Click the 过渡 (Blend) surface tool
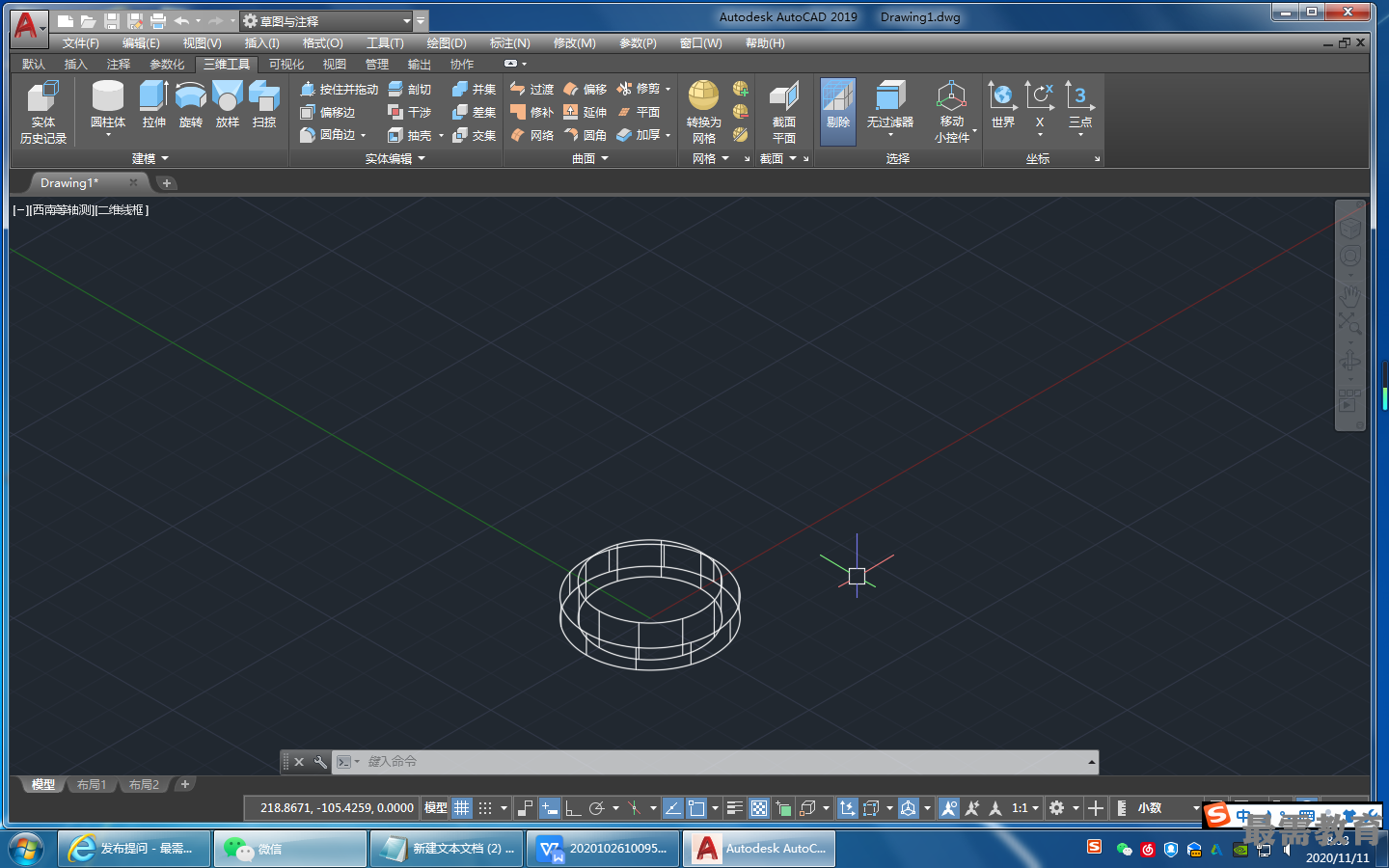 (531, 89)
